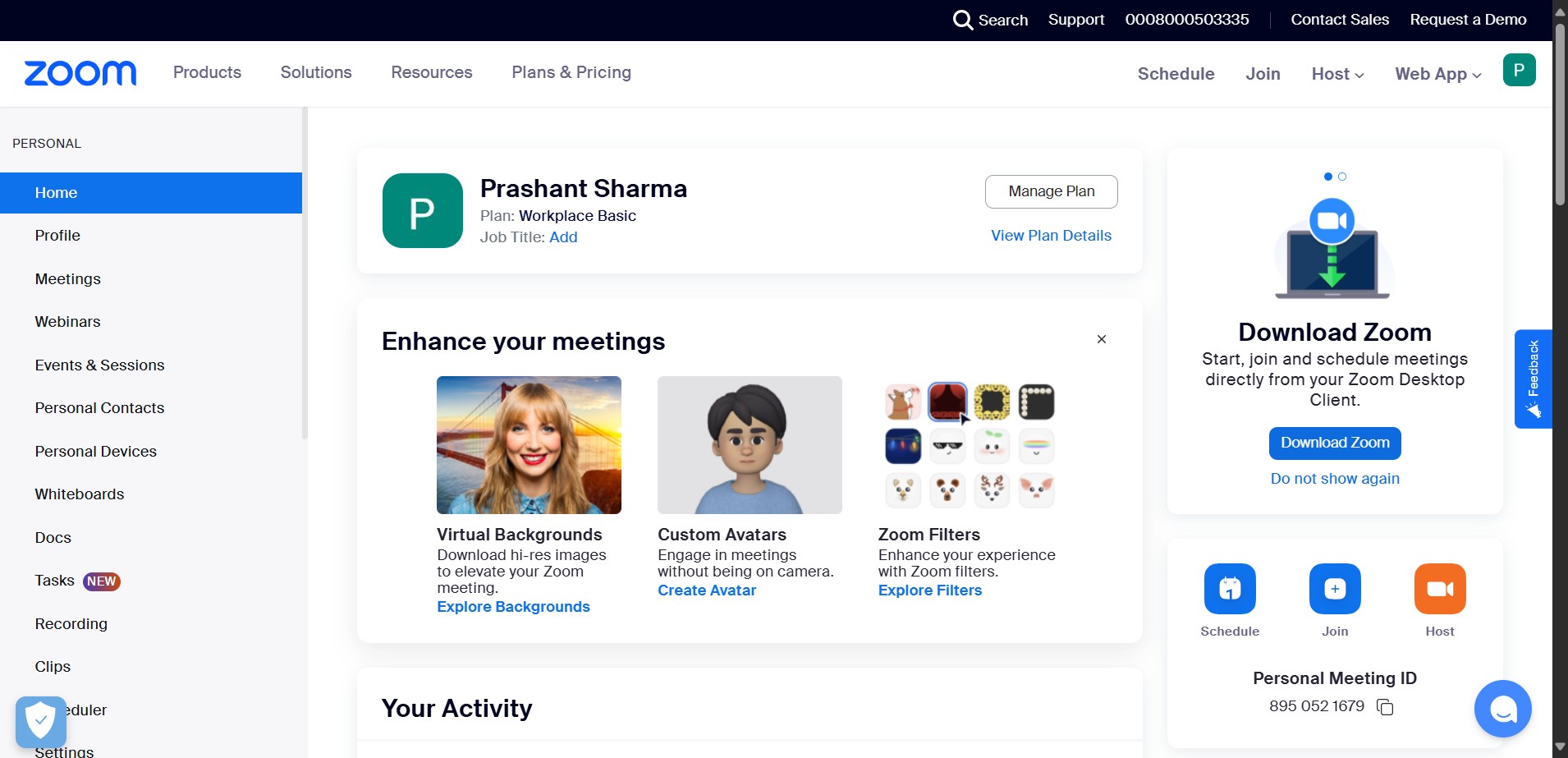
Task: Open the Search magnifier icon
Action: tap(963, 20)
